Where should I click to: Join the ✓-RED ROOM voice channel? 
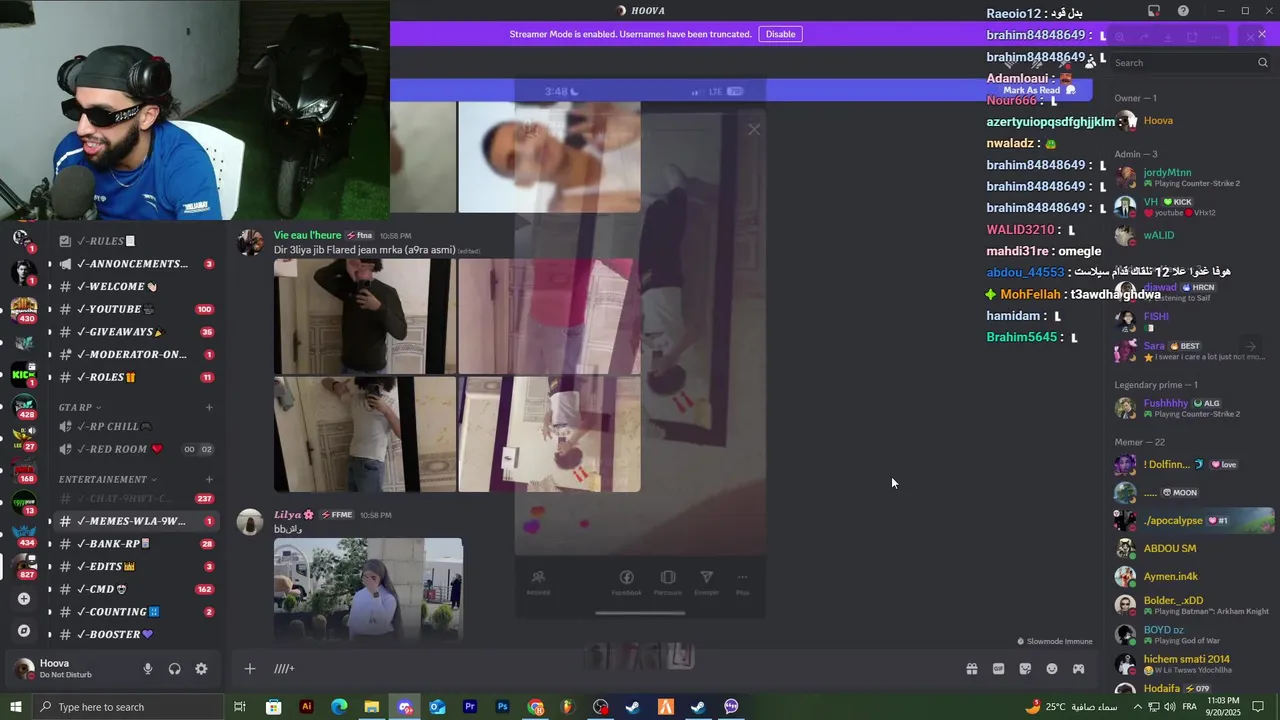point(137,449)
